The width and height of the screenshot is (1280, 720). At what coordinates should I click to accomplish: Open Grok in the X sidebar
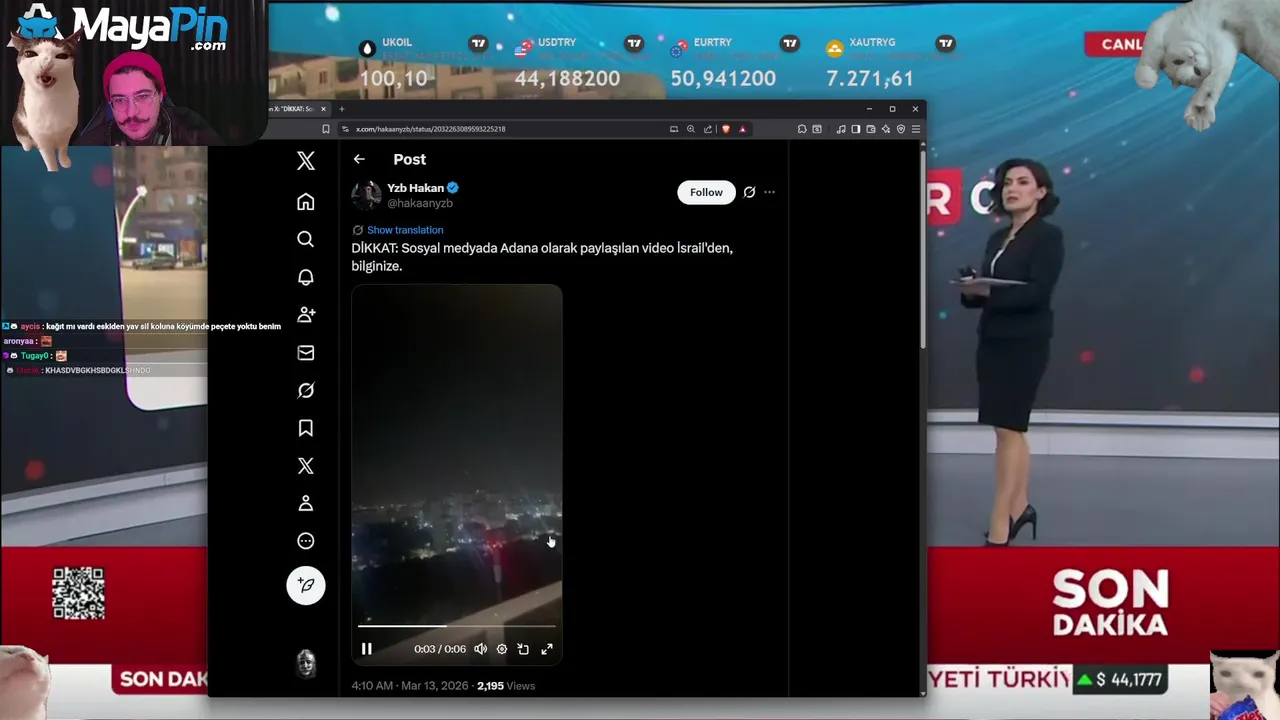(x=306, y=390)
